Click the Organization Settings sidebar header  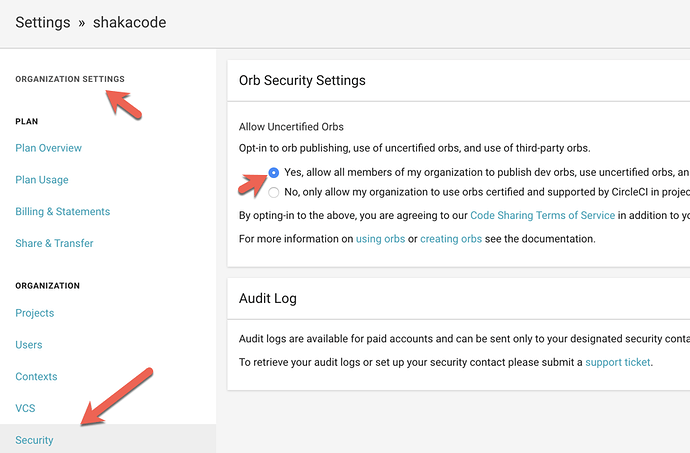(x=70, y=78)
